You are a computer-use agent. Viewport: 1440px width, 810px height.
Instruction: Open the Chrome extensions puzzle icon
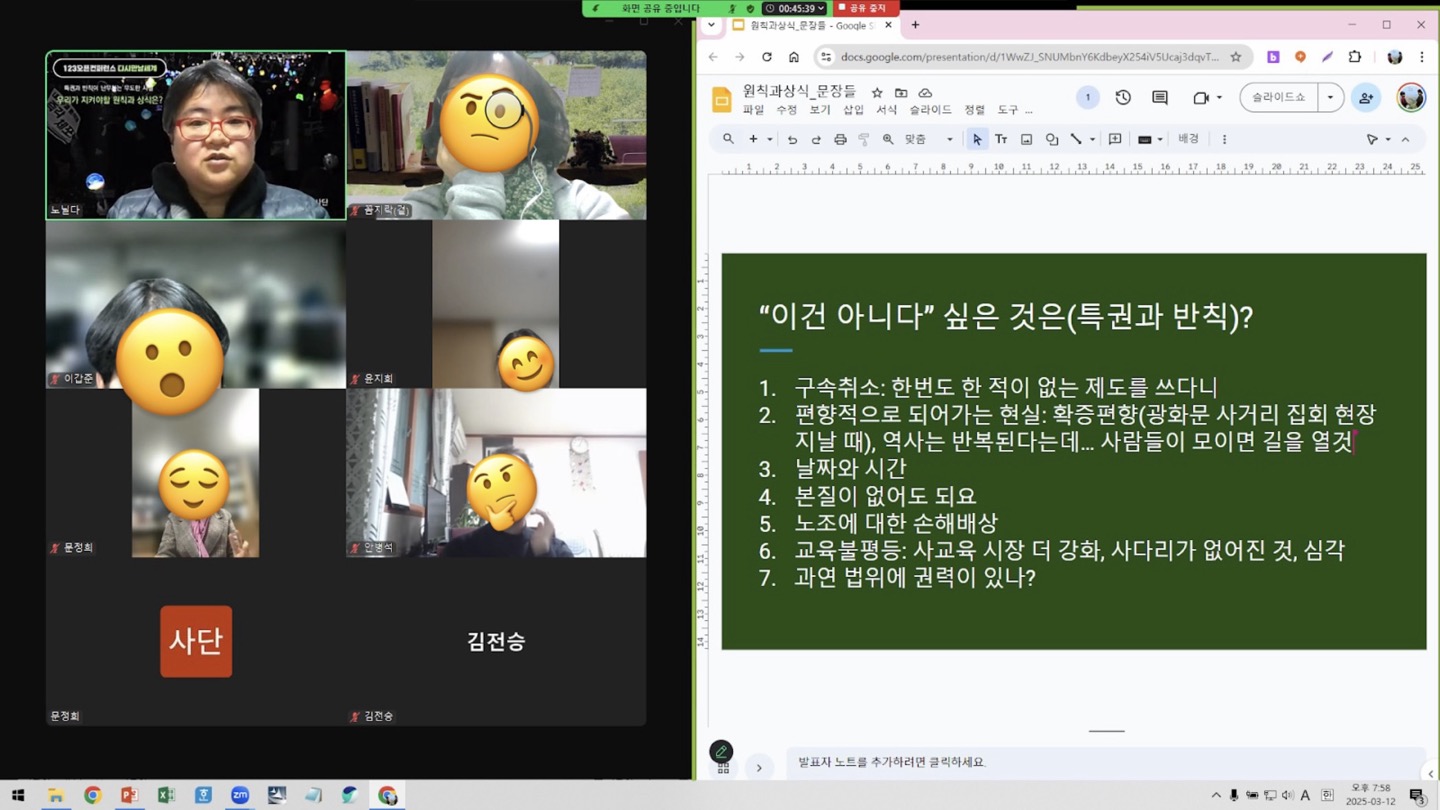pos(1355,57)
